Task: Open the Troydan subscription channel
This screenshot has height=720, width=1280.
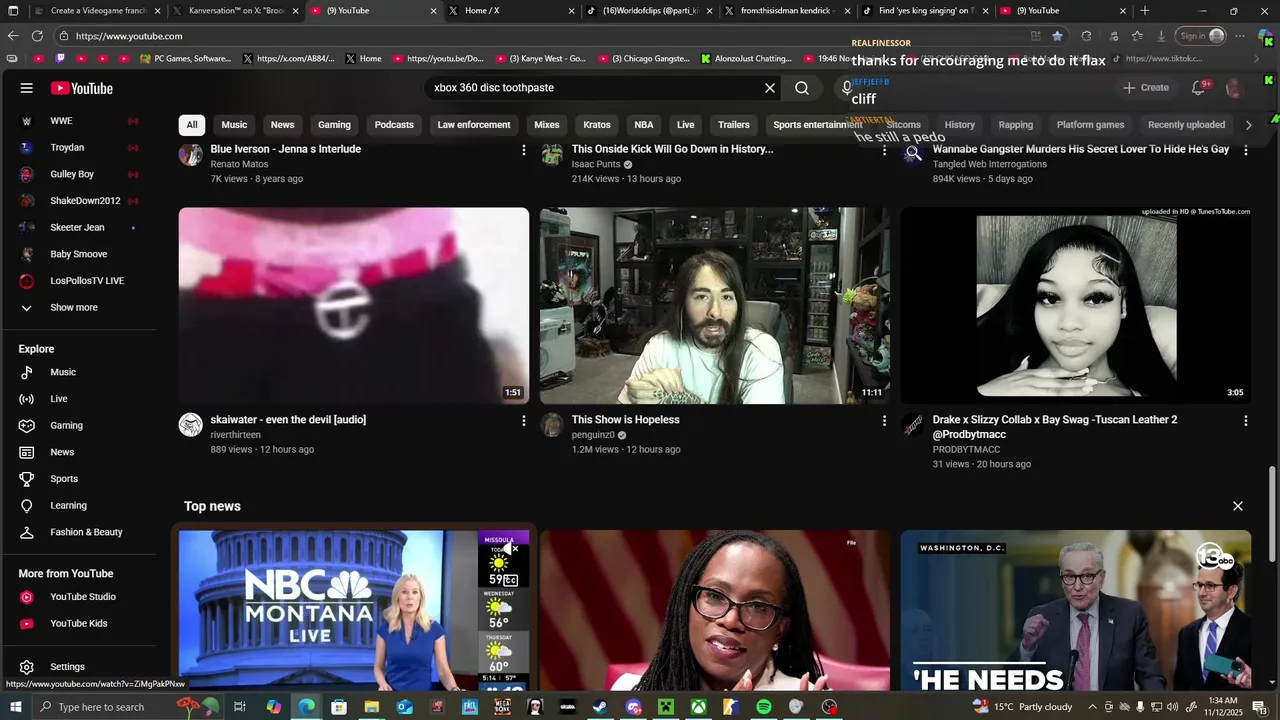Action: 80,148
